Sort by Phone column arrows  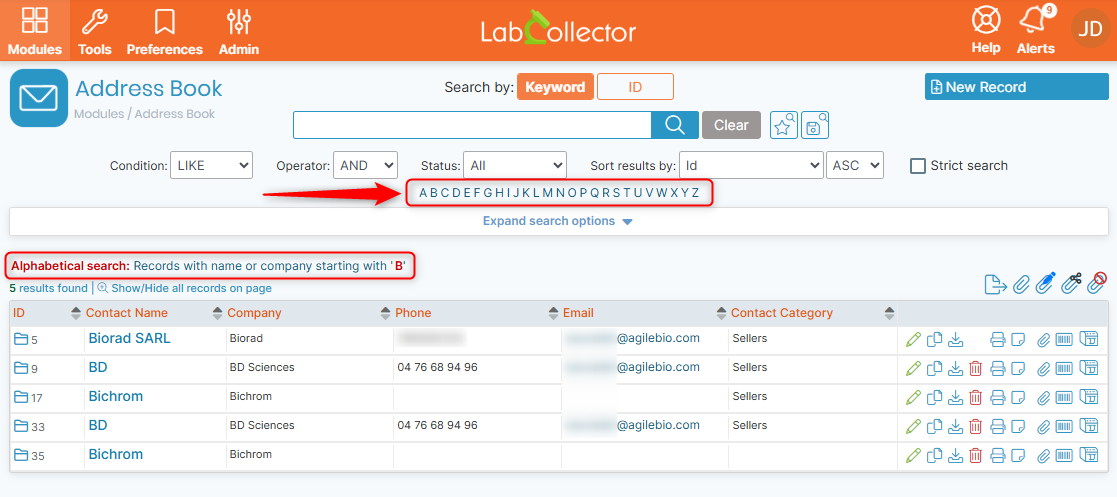pyautogui.click(x=554, y=313)
